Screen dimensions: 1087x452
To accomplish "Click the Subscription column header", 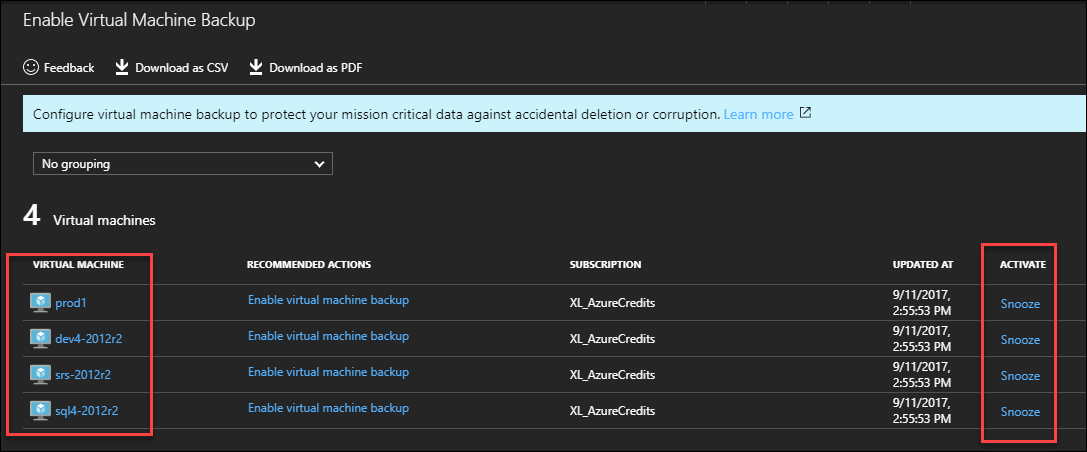I will coord(605,265).
